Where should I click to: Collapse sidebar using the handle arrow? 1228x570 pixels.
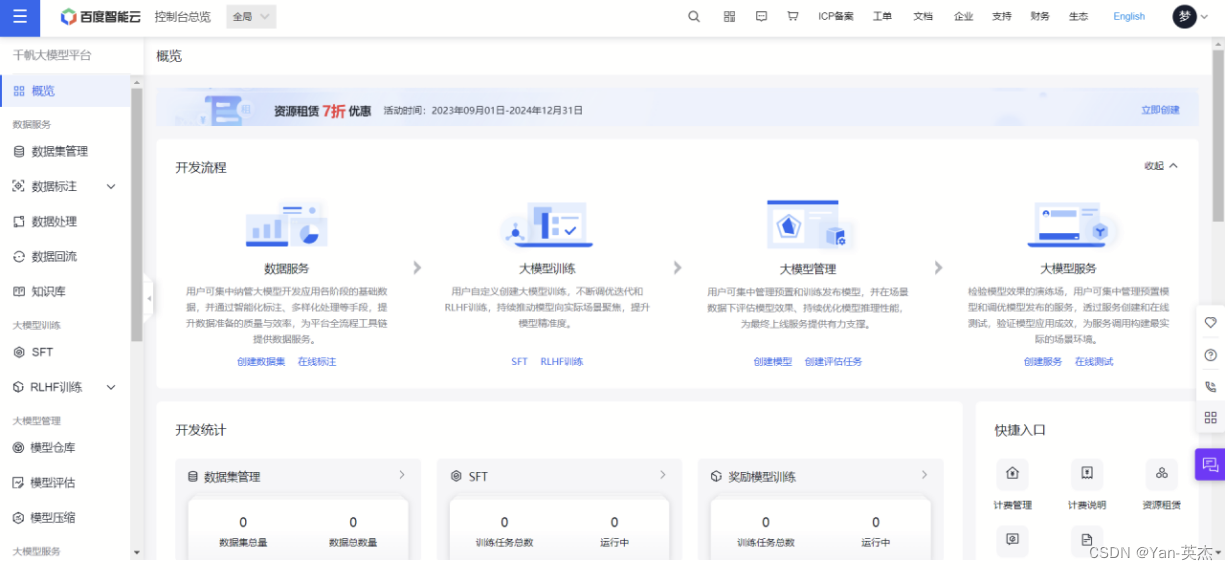[149, 298]
